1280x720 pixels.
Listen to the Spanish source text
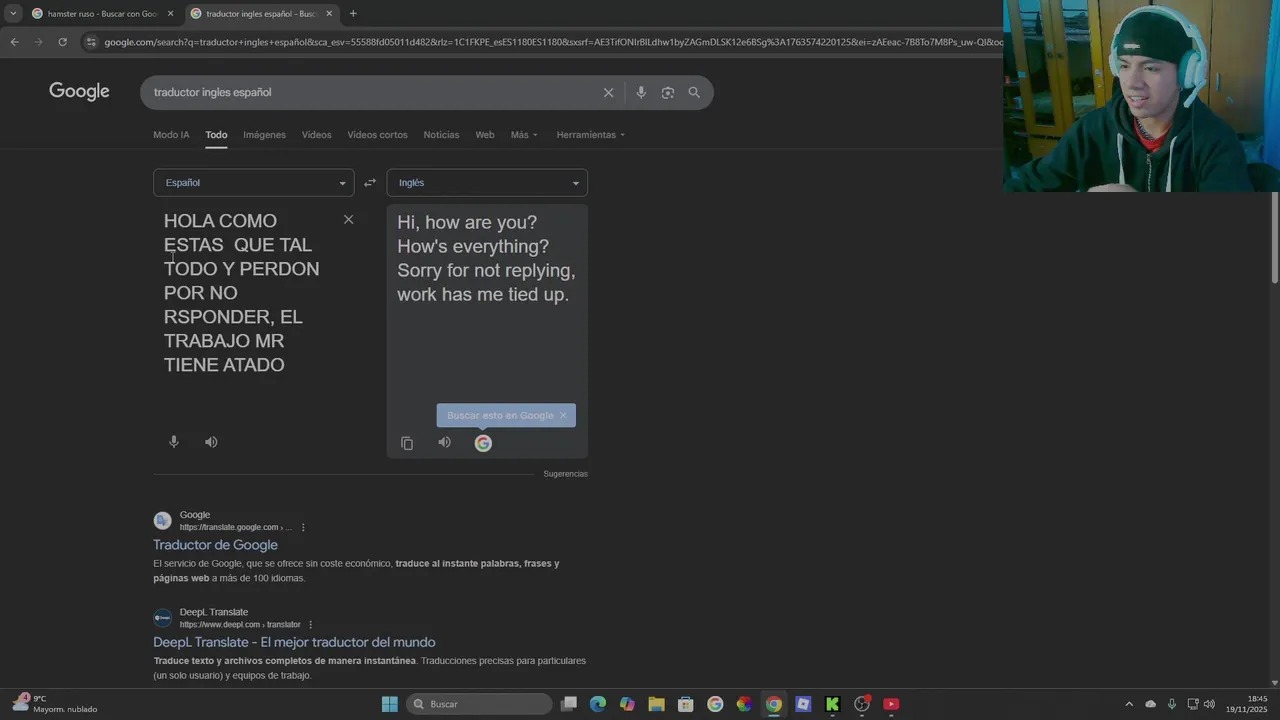[211, 442]
